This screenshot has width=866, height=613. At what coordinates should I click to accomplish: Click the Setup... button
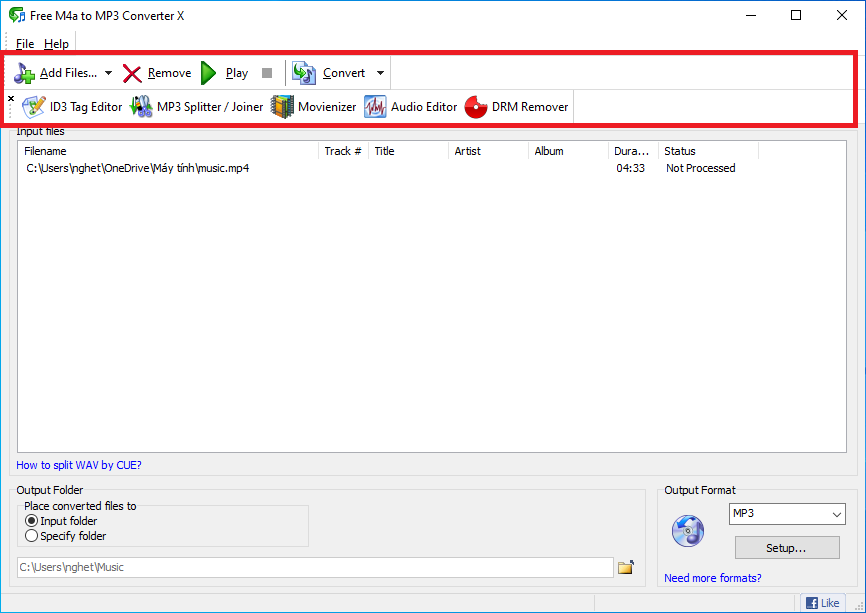click(786, 548)
